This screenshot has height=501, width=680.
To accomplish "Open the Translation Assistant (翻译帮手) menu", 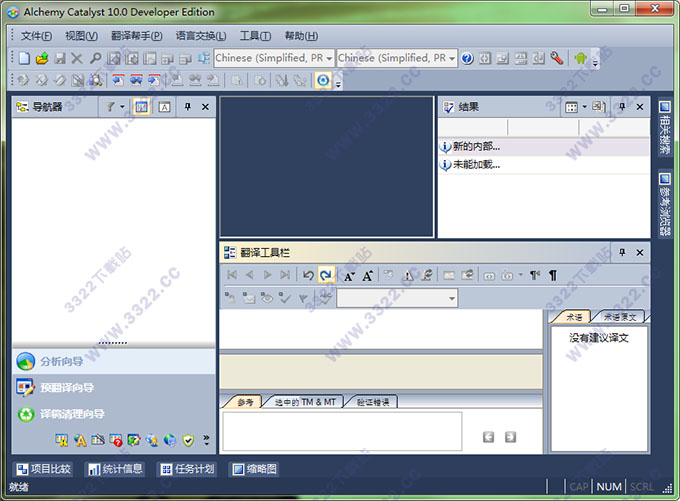I will pos(137,36).
